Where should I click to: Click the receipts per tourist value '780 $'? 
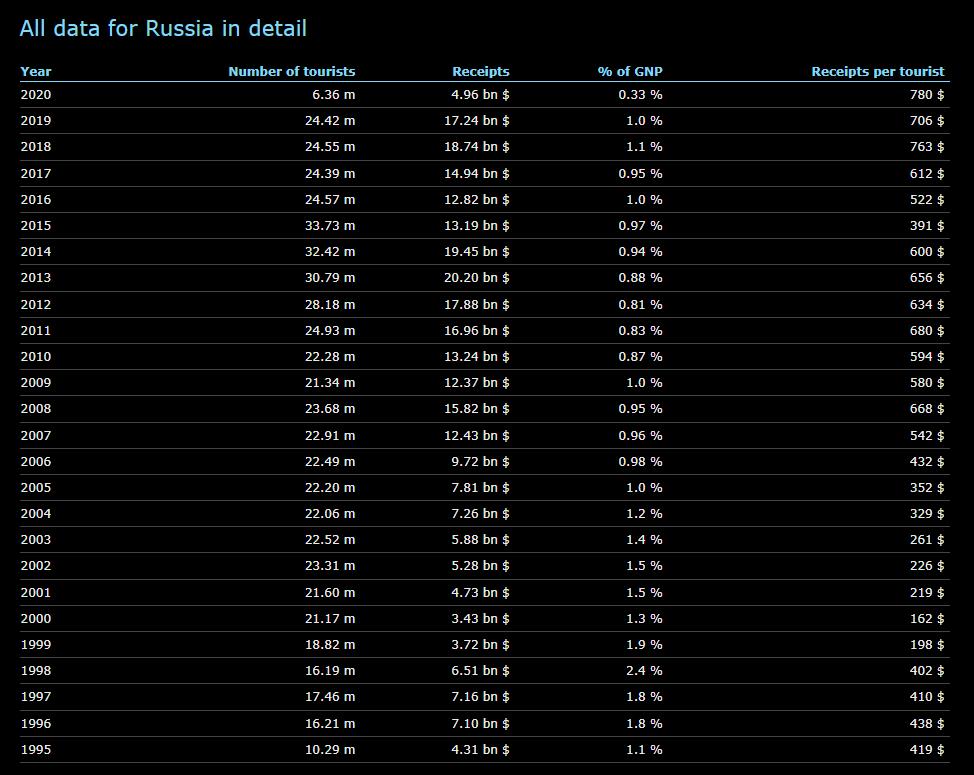(x=927, y=94)
